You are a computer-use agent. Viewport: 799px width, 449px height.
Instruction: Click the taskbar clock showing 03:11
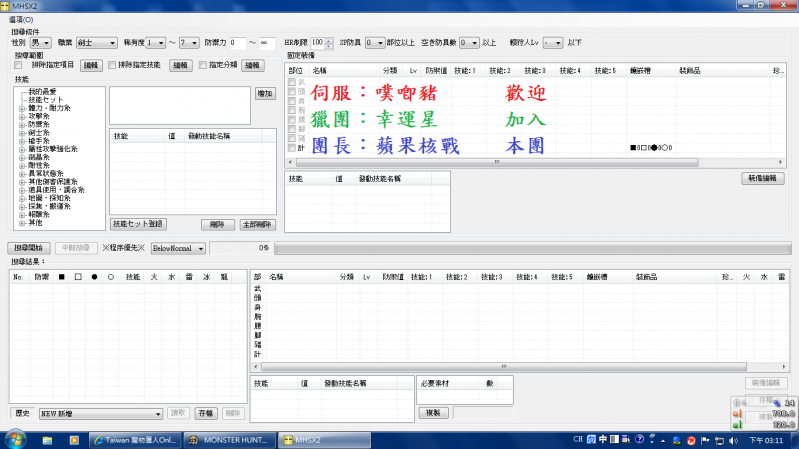(x=766, y=440)
